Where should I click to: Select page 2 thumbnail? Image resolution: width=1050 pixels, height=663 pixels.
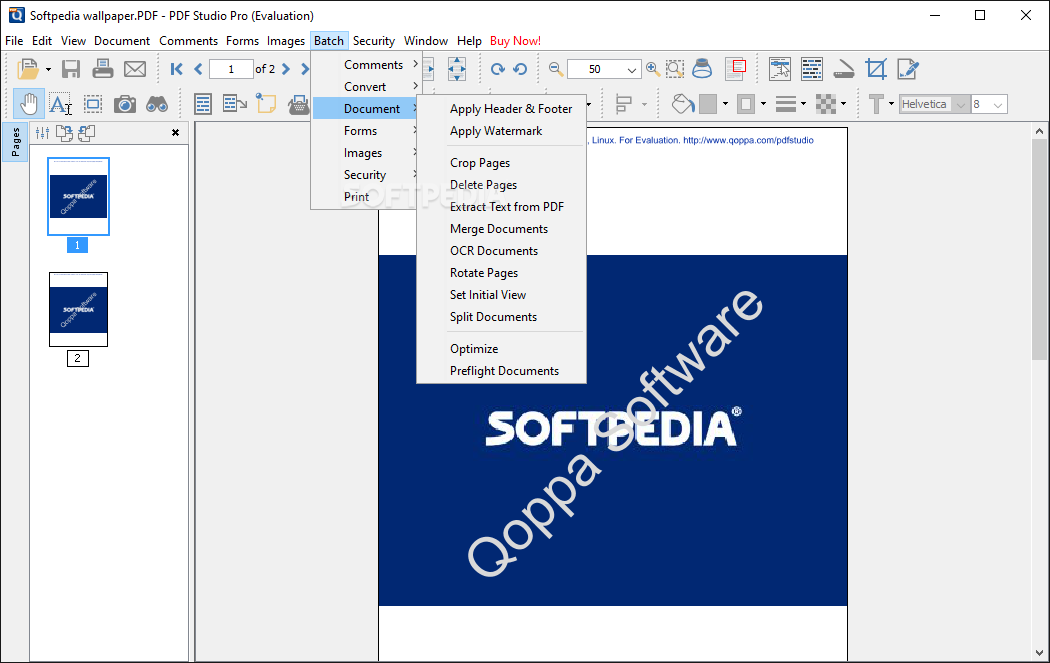(78, 309)
